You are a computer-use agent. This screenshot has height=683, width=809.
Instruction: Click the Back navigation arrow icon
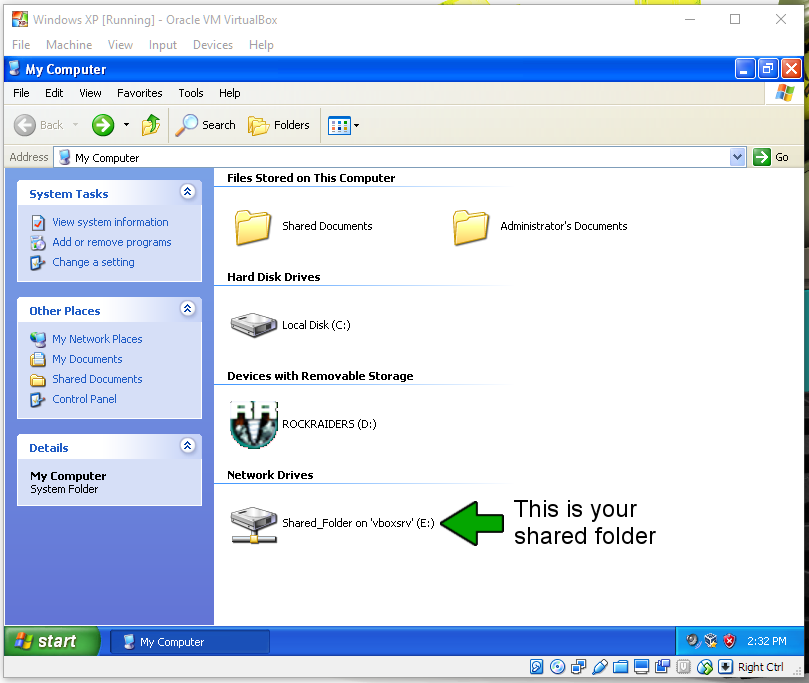[x=24, y=125]
